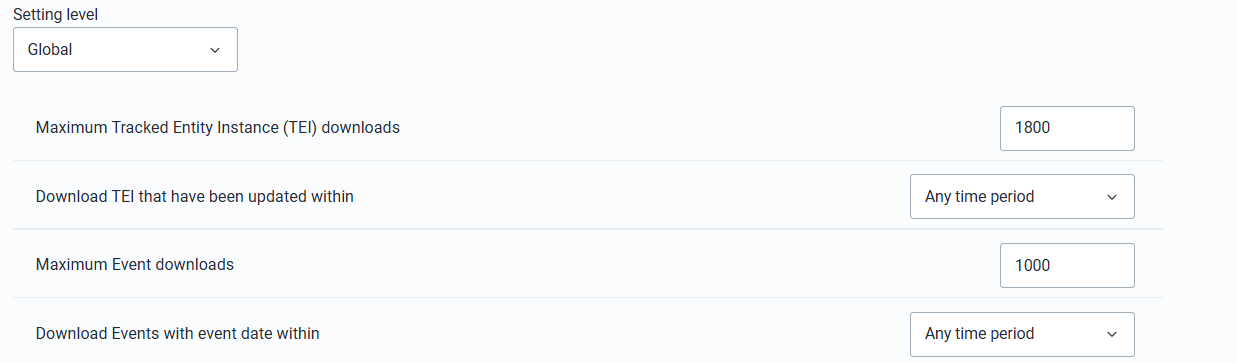Click the 'Download TEI that have been updated within' label
This screenshot has height=363, width=1237.
pos(195,196)
